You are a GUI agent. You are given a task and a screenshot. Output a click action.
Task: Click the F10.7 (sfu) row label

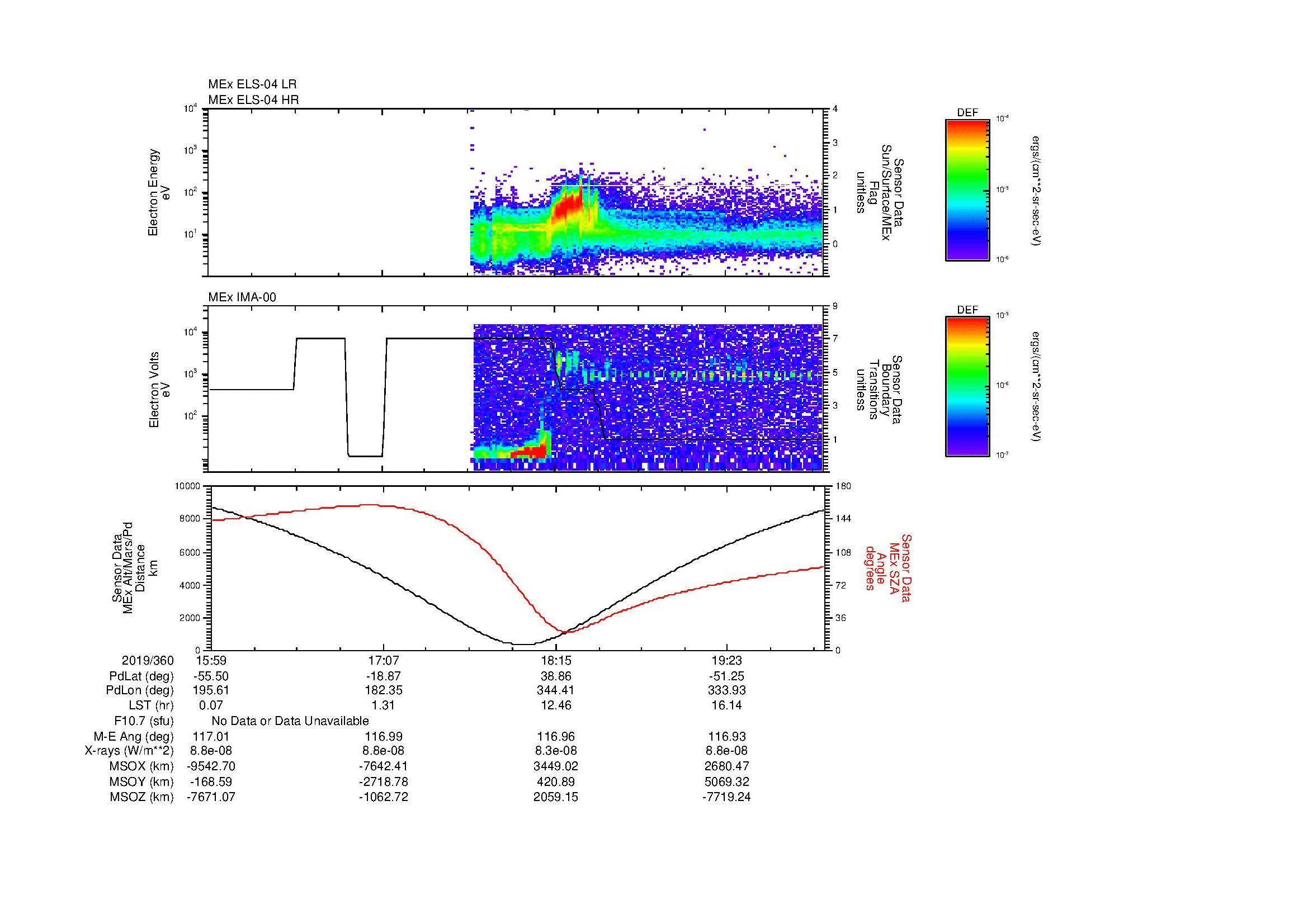(144, 721)
